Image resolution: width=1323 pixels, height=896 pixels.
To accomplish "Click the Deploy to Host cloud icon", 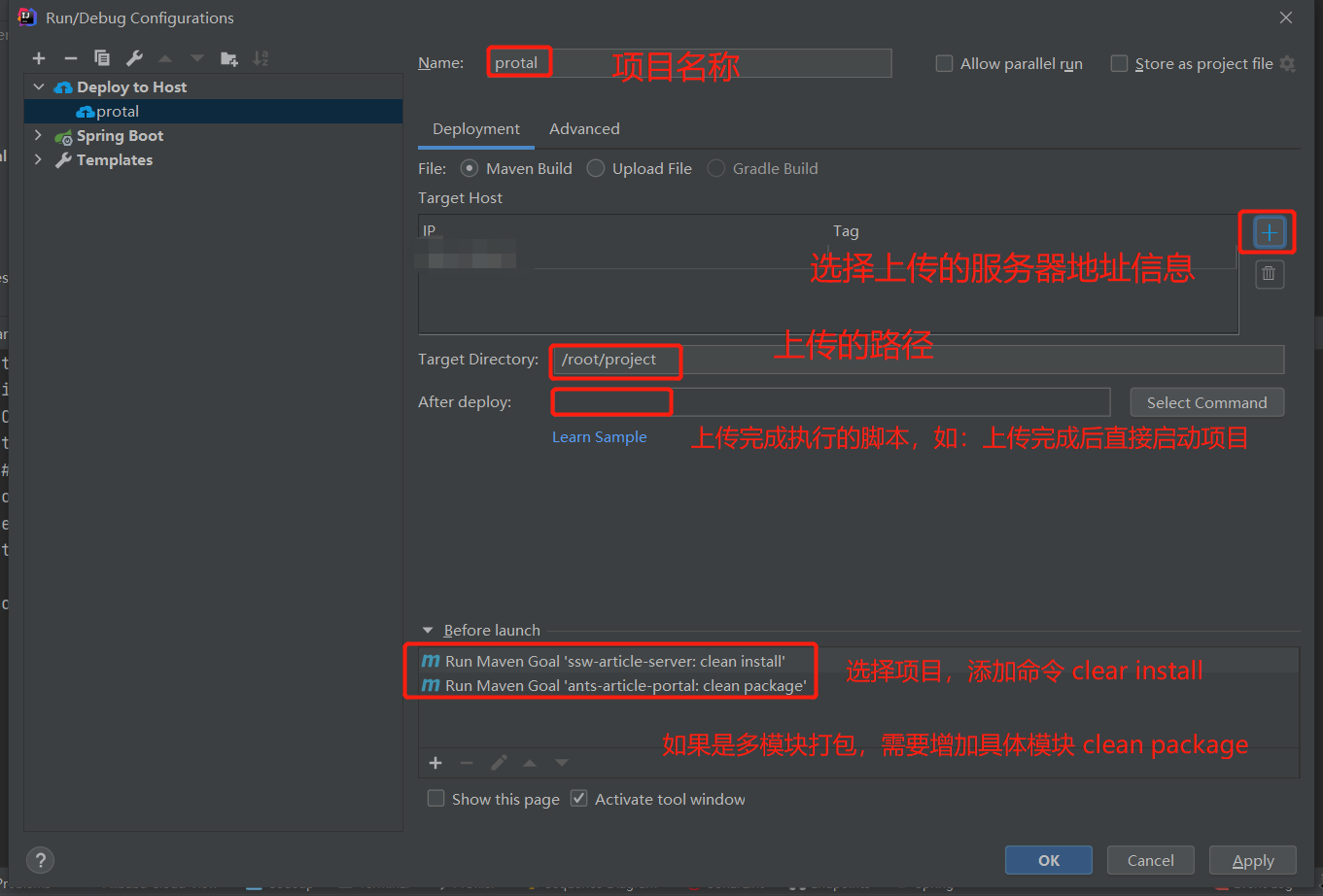I will point(63,87).
